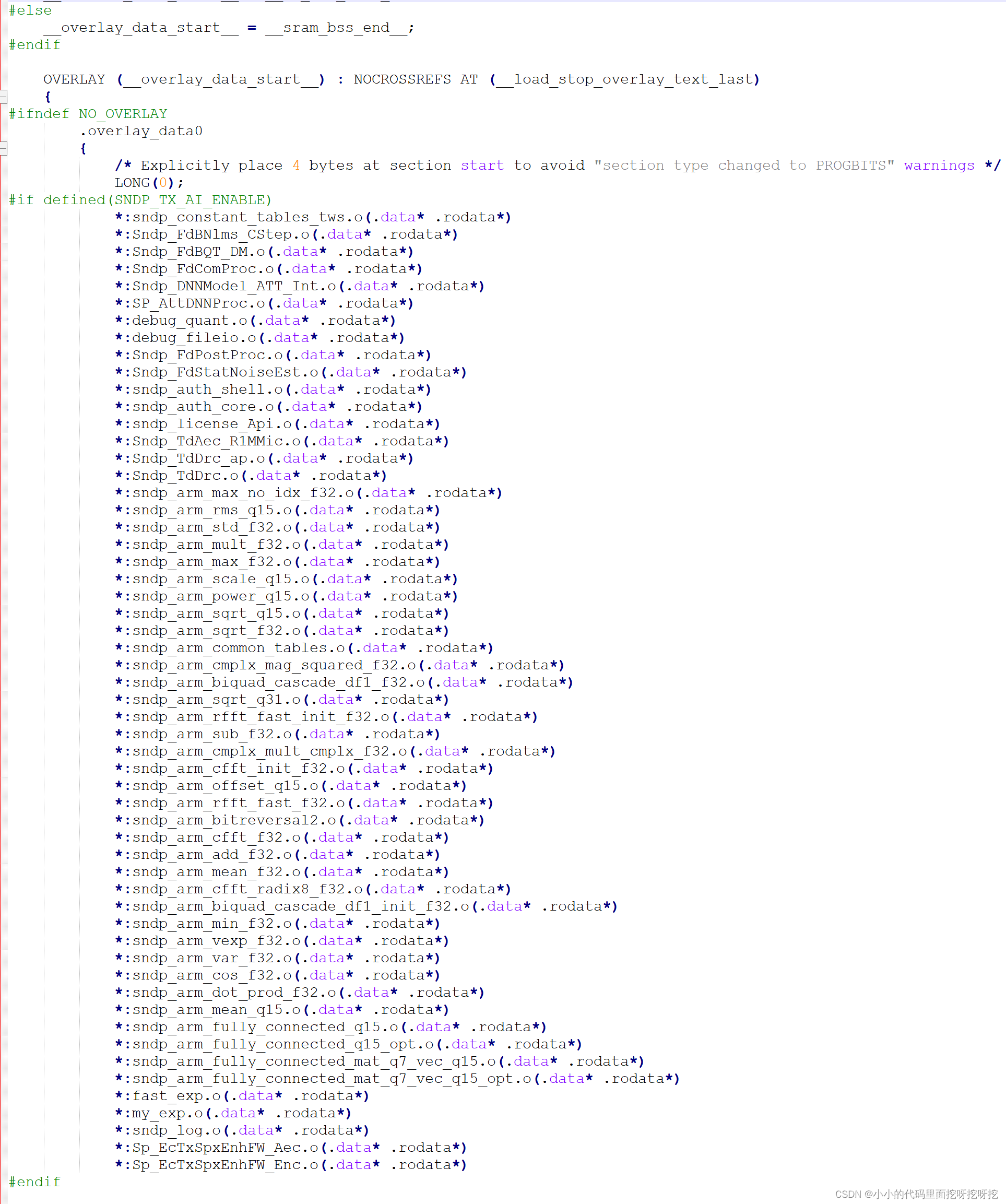Screen dimensions: 1006x1204
Task: Collapse the .overlay_data0 block fold marker
Action: 3,148
